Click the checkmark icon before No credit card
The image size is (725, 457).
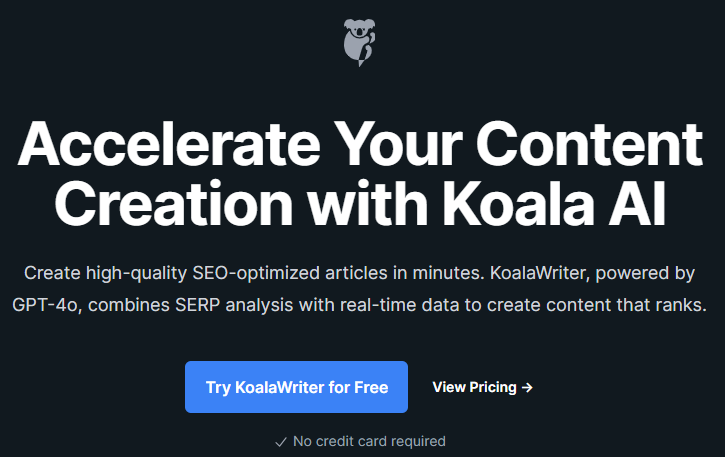(281, 442)
